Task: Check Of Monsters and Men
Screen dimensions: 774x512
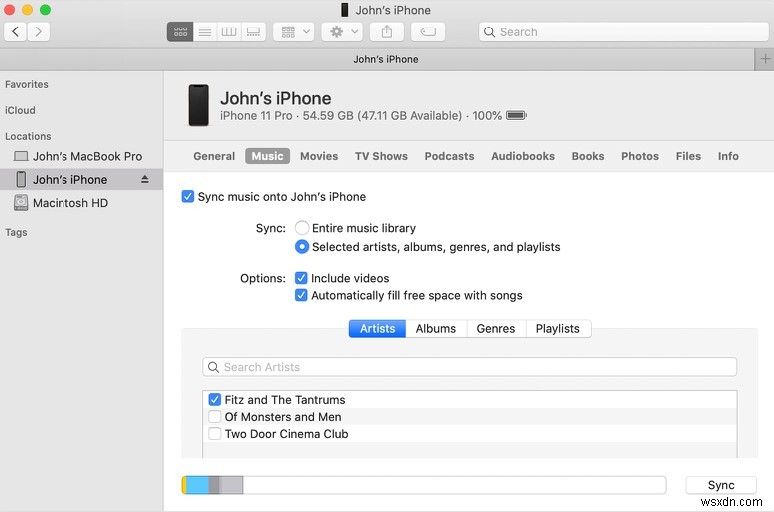Action: pyautogui.click(x=215, y=417)
